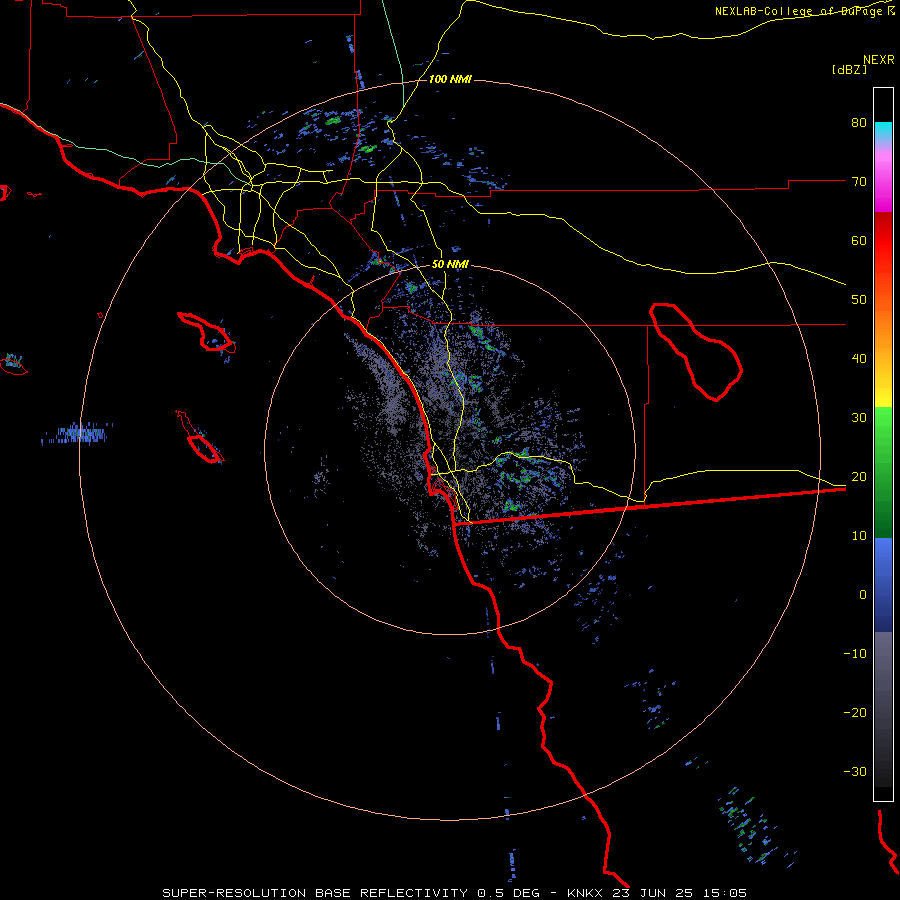Click the 100 NMI range ring label
This screenshot has height=900, width=900.
450,79
